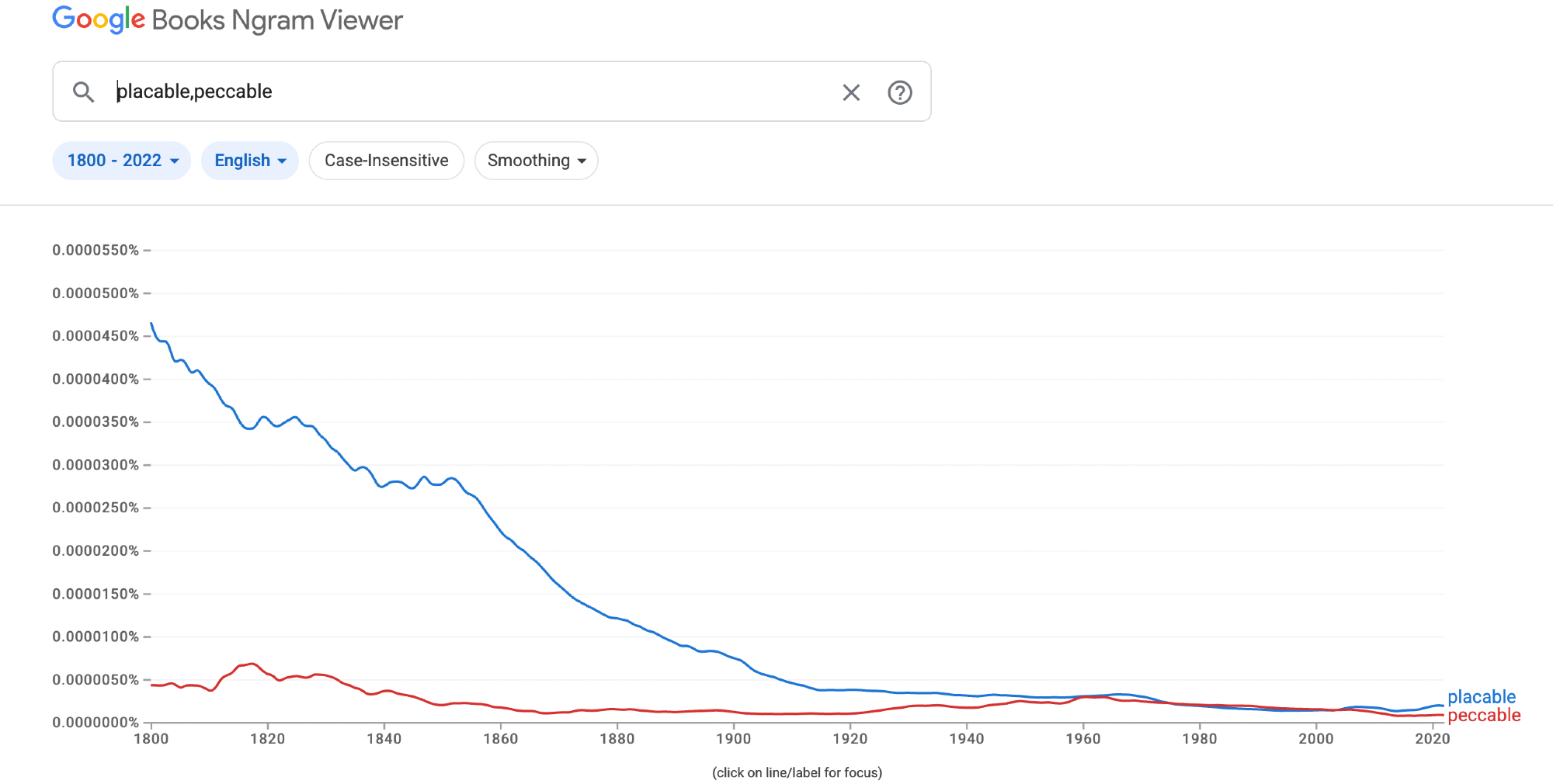The height and width of the screenshot is (784, 1553).
Task: Click the 2020 label on the x-axis
Action: click(1432, 738)
